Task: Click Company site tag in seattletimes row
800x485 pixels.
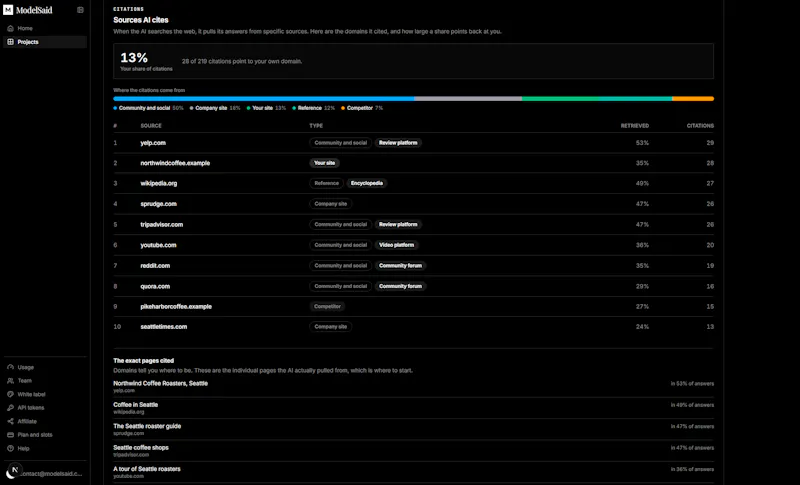Action: coord(331,327)
